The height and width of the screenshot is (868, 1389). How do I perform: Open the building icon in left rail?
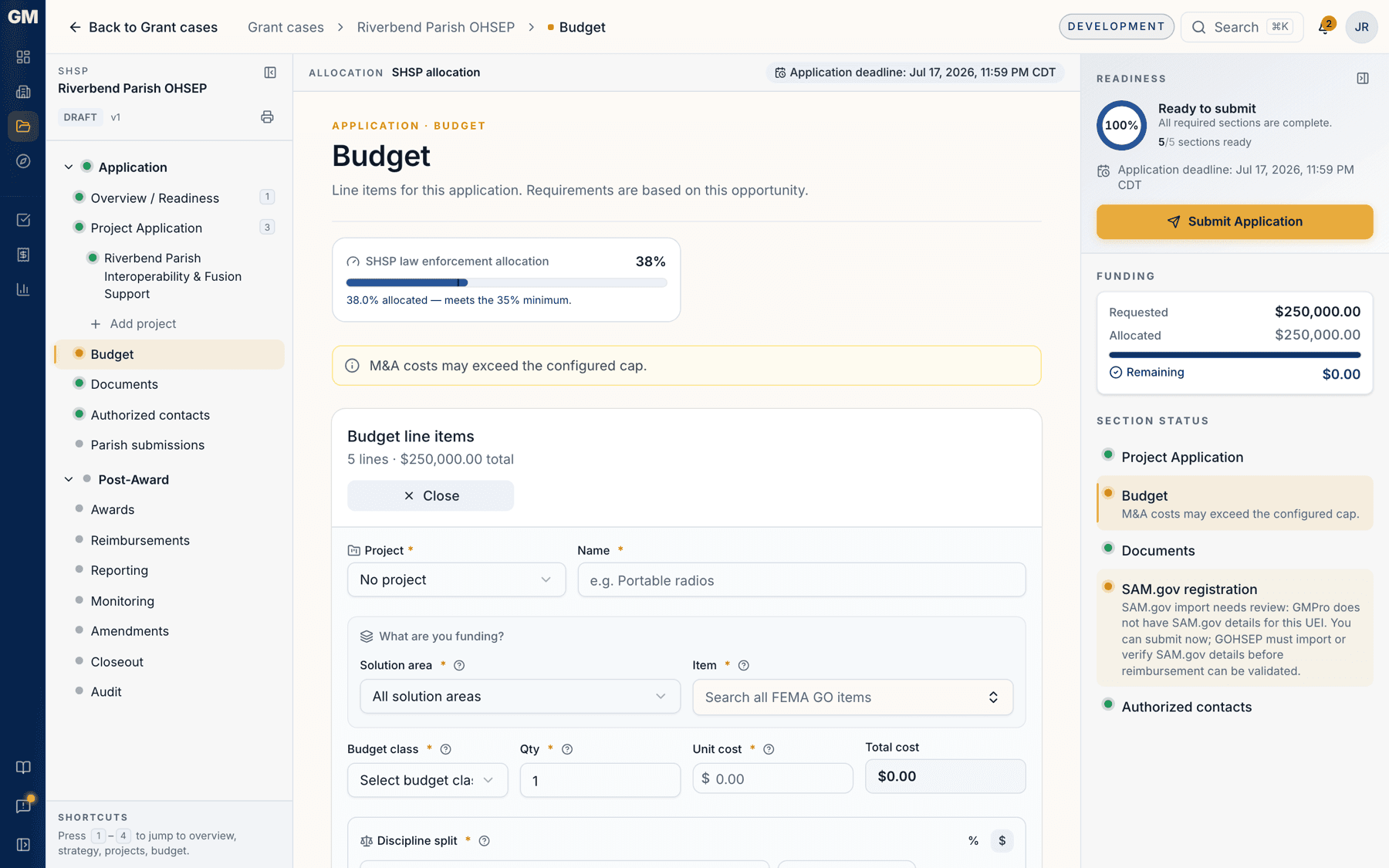point(23,92)
